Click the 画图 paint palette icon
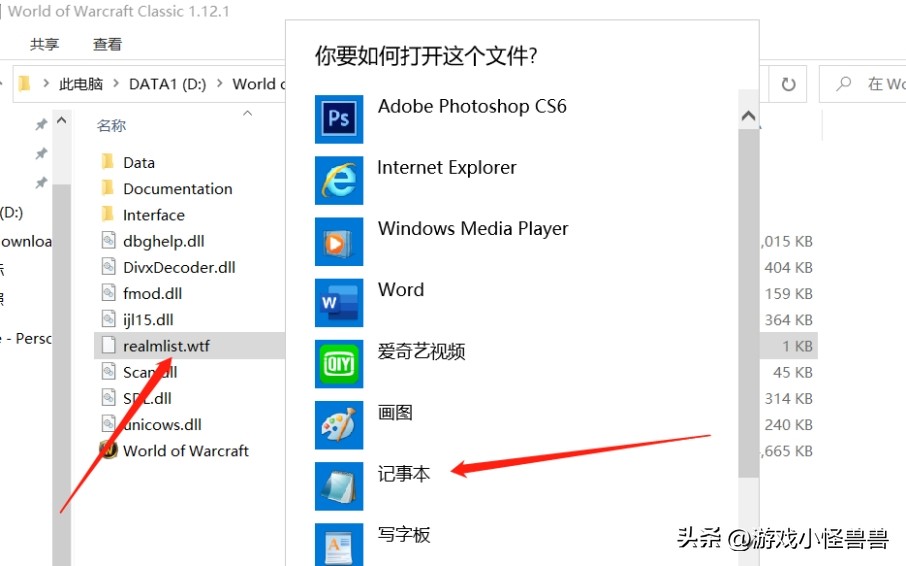 pos(339,425)
